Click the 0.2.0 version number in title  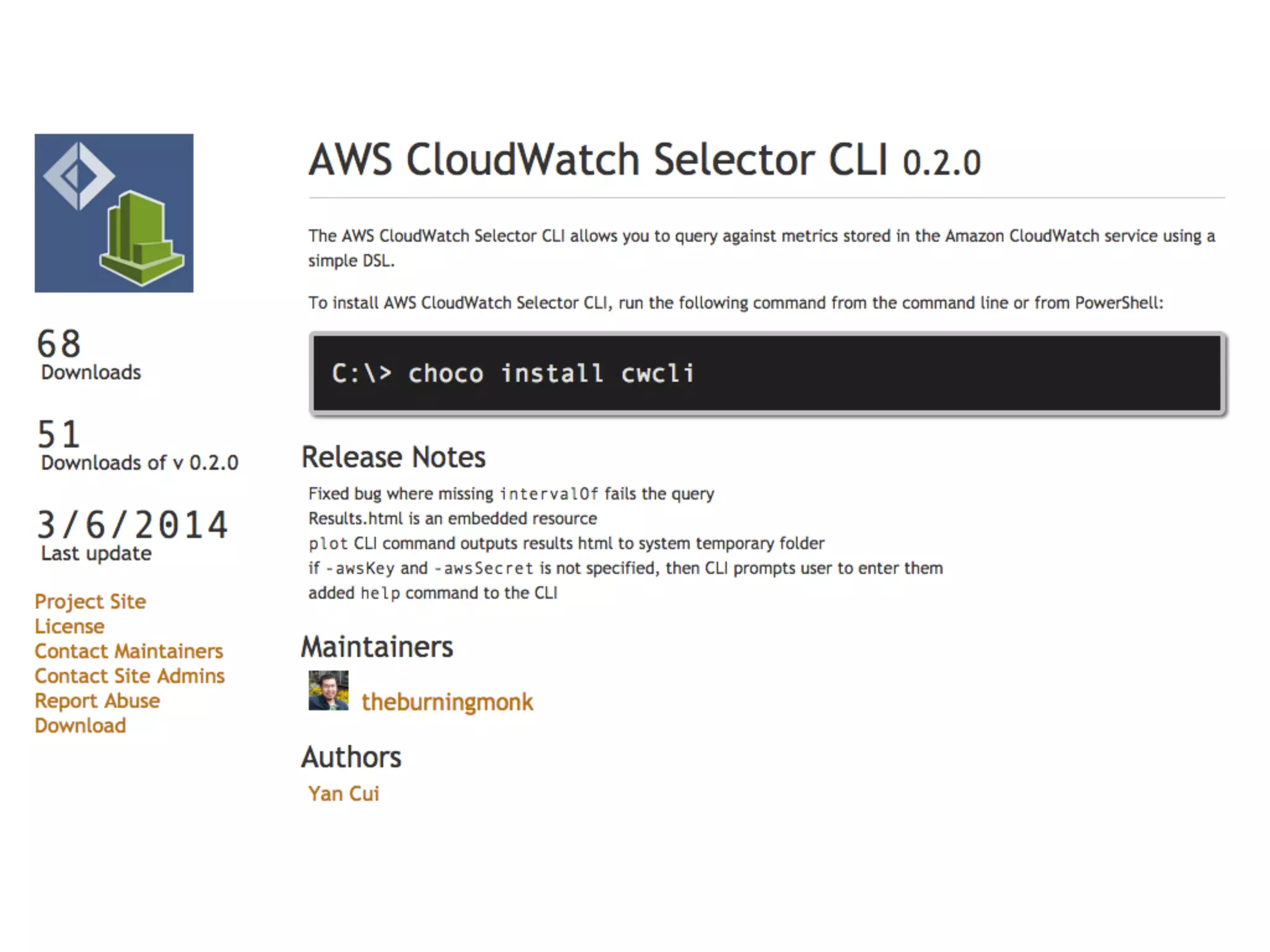941,163
